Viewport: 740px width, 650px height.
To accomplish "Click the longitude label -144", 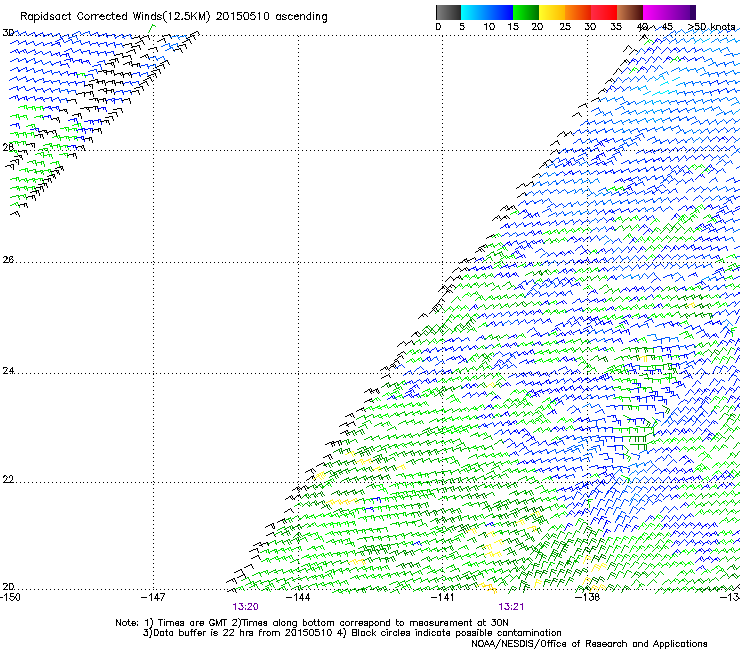I will (x=298, y=597).
